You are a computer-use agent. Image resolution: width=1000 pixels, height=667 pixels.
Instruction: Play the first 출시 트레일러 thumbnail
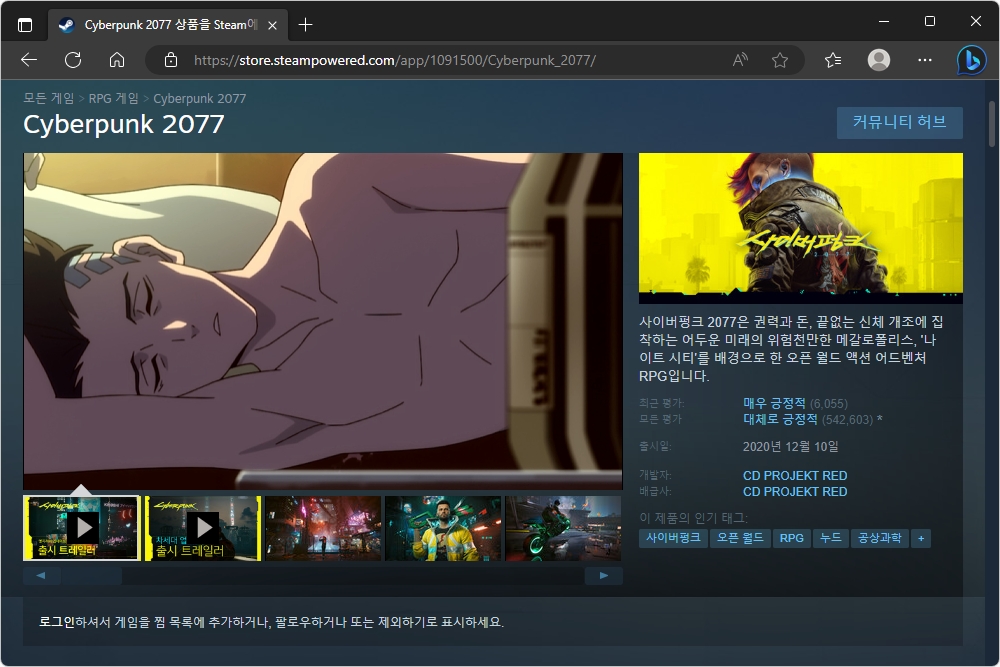[x=82, y=528]
